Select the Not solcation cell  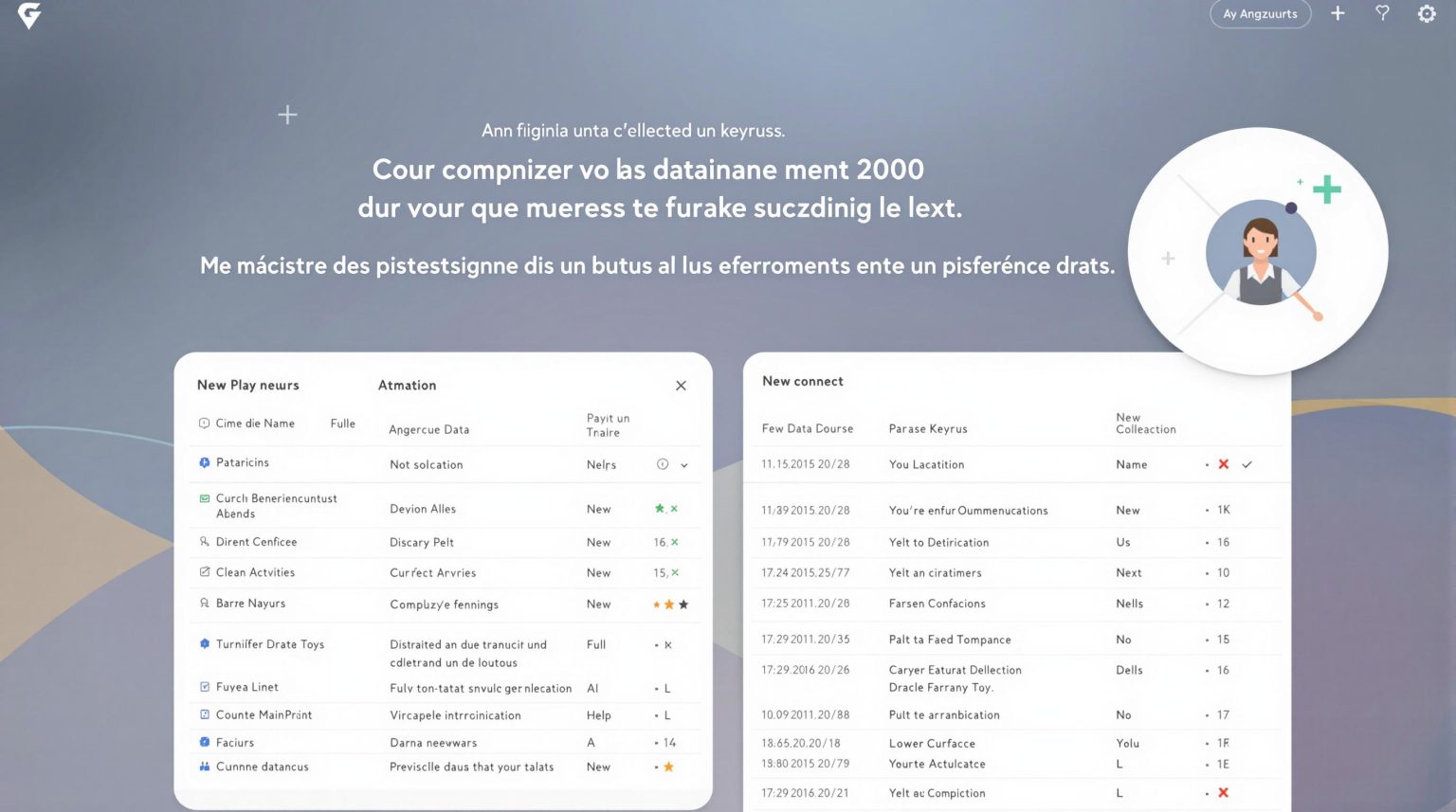(x=427, y=464)
